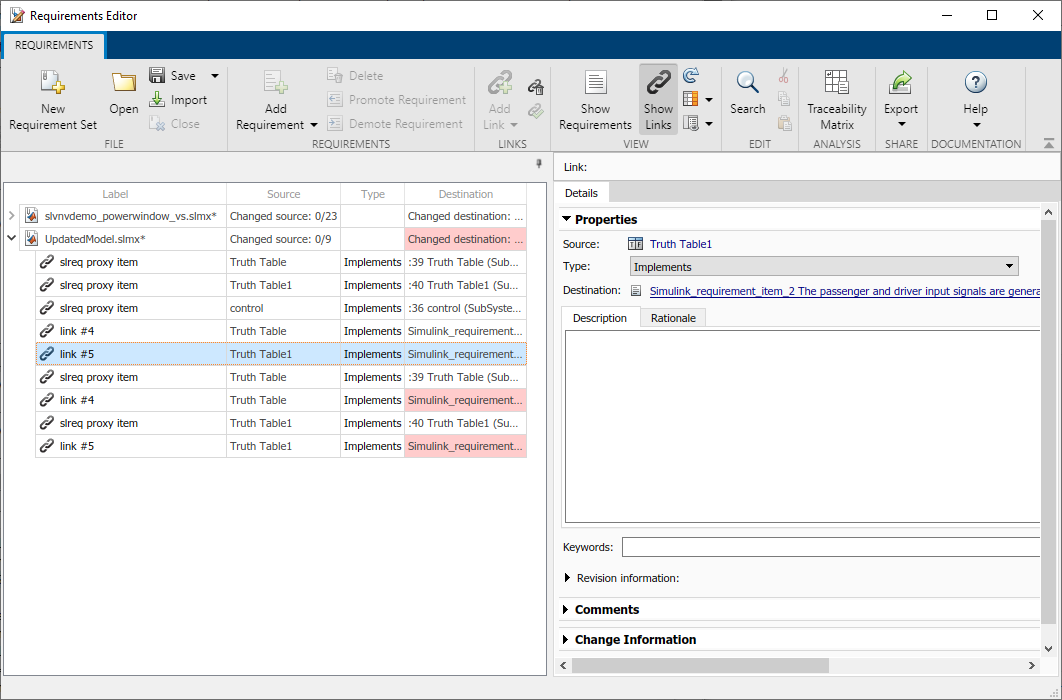The image size is (1062, 700).
Task: Select the REQUIREMENTS ribbon tab
Action: click(54, 45)
